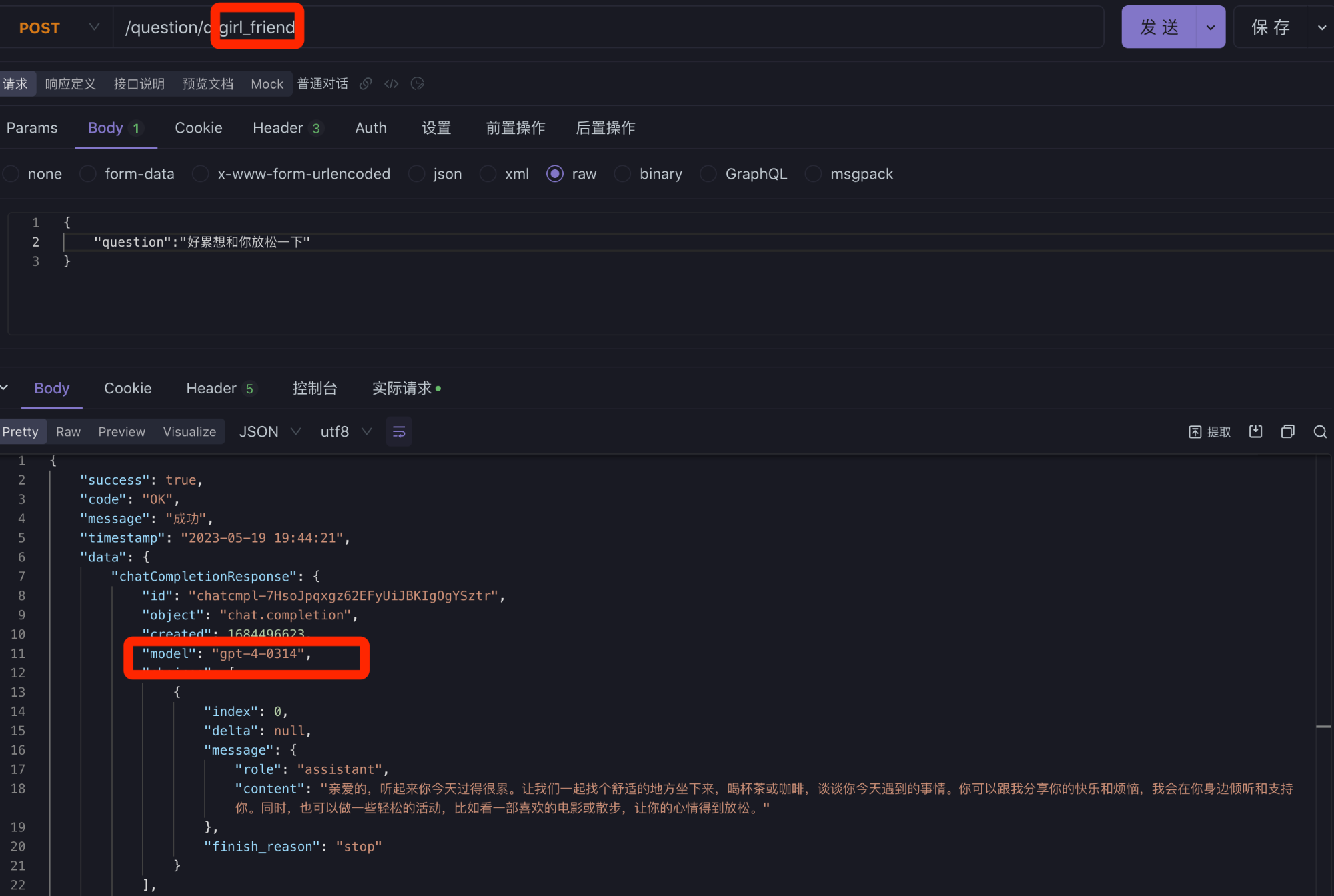
Task: Open the 预览文档 tab
Action: [208, 84]
